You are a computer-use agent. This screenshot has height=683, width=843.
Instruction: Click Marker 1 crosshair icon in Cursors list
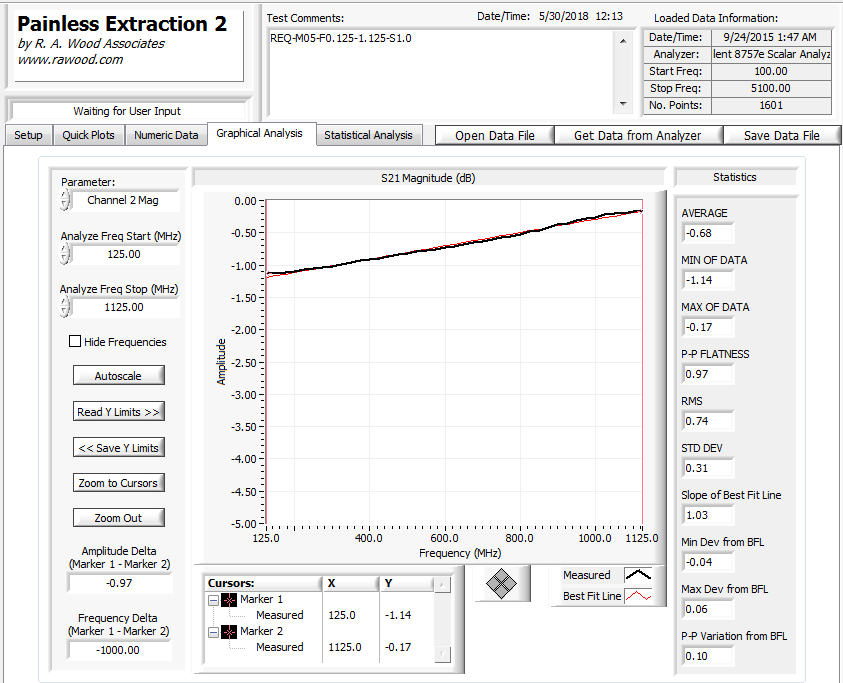(230, 600)
